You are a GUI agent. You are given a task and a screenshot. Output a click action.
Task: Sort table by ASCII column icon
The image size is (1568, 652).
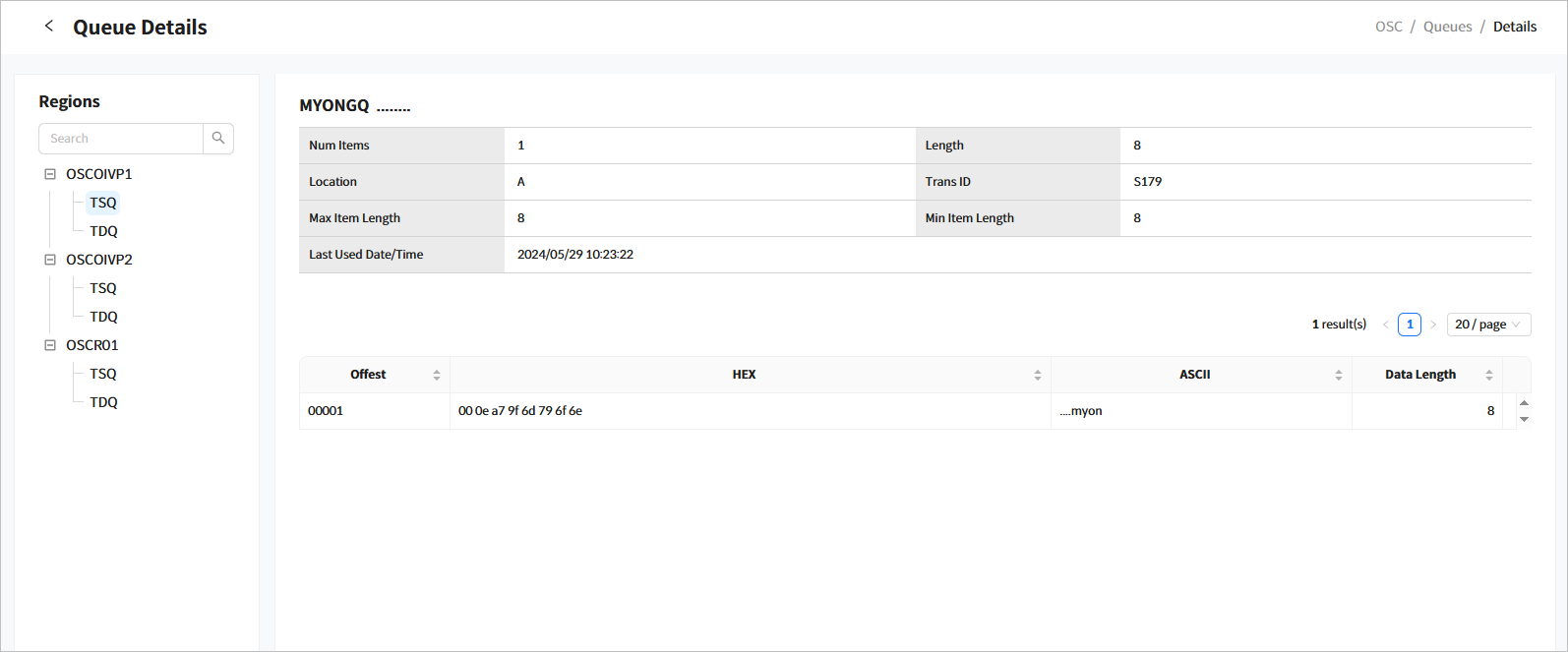[1338, 375]
